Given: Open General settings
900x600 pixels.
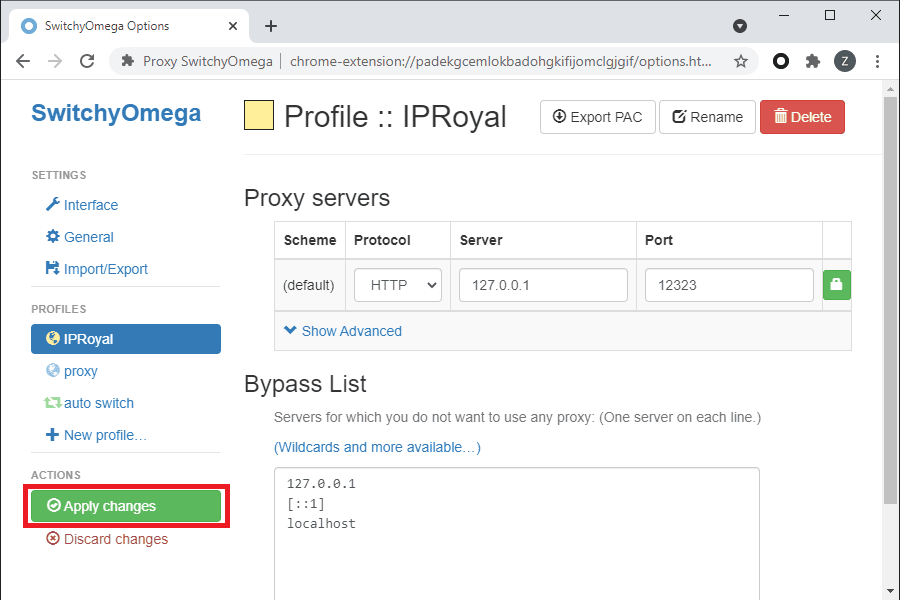Looking at the screenshot, I should point(80,237).
